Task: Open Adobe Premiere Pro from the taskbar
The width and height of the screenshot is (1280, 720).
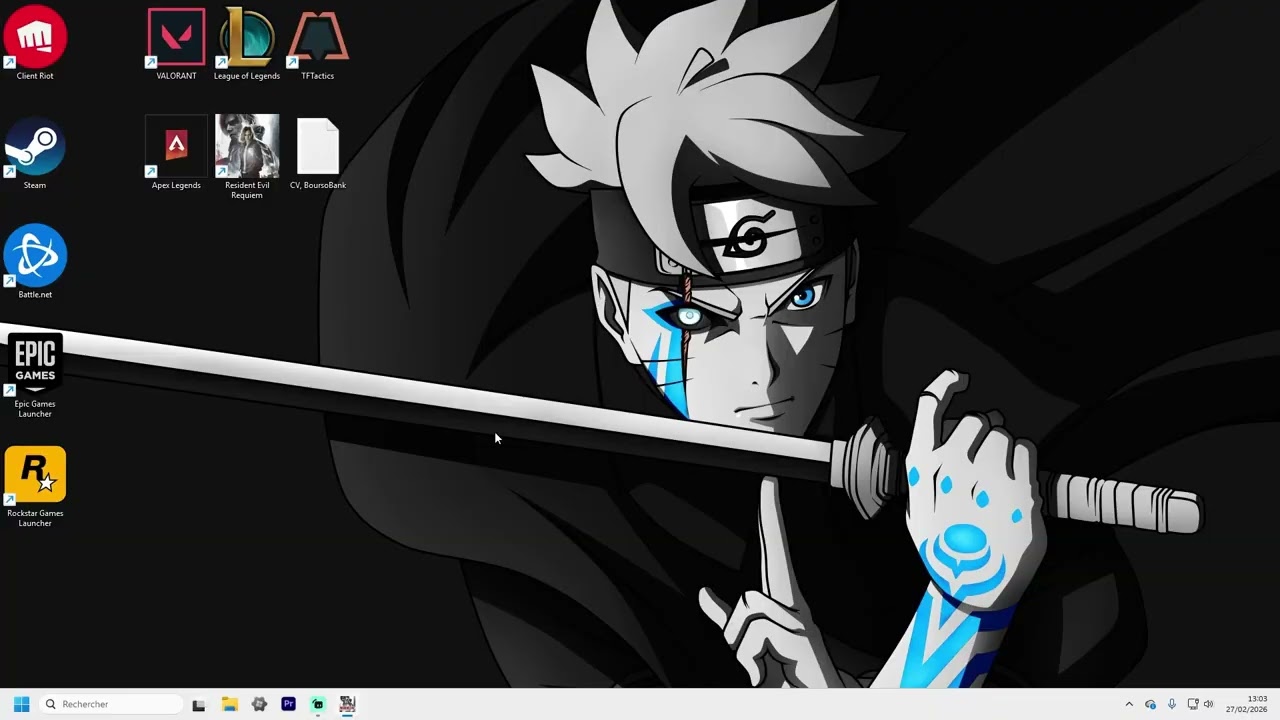Action: (x=288, y=704)
